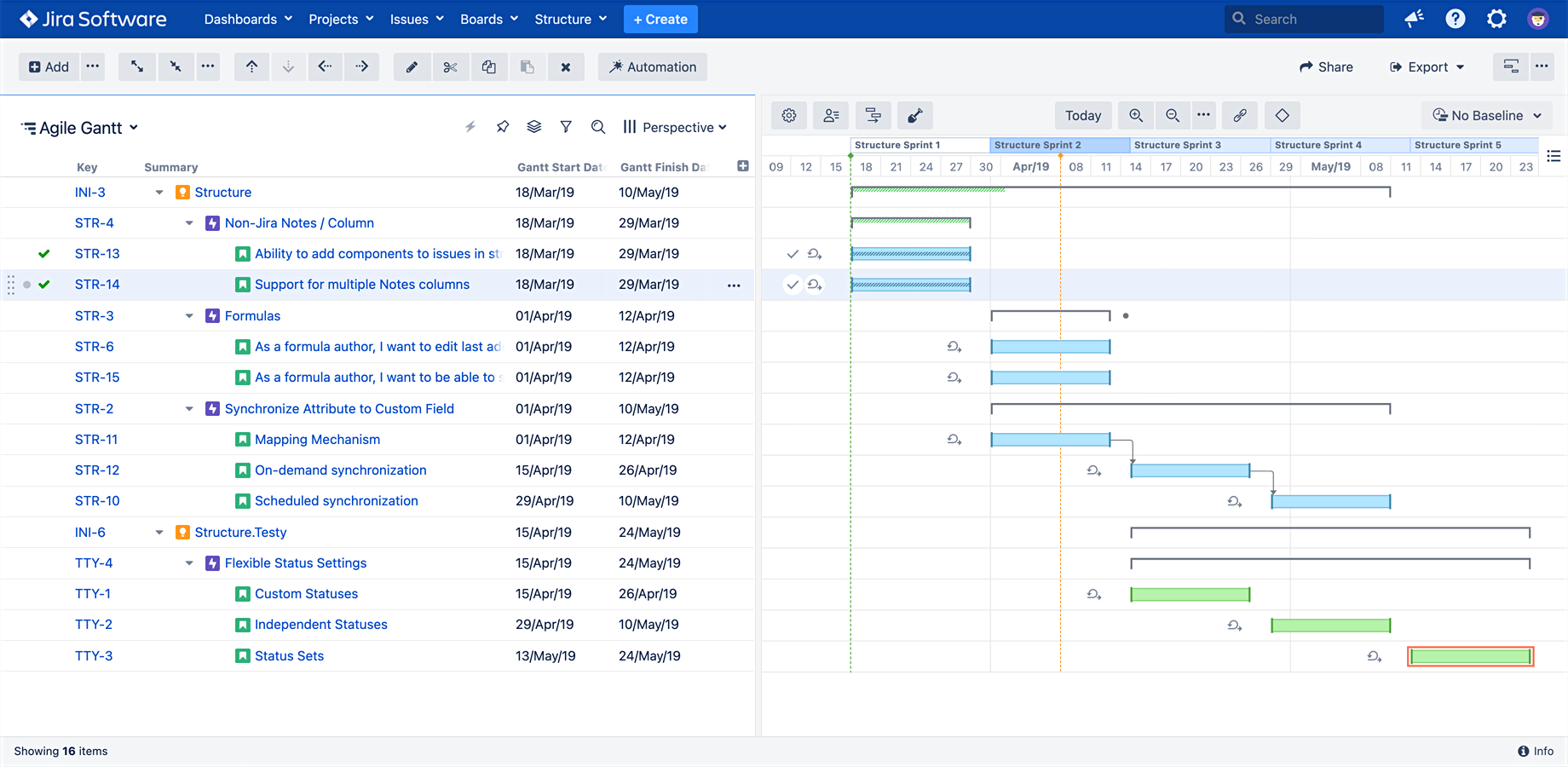Click the quick transformation lightning icon
This screenshot has width=1568, height=767.
point(470,127)
